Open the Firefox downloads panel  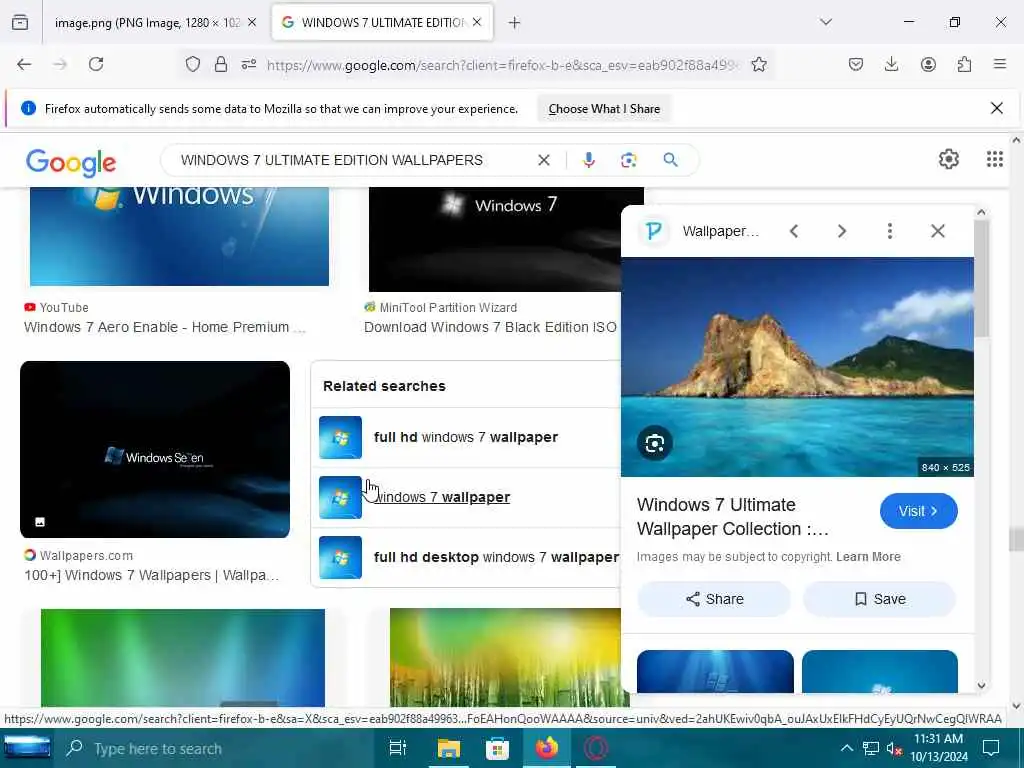891,64
